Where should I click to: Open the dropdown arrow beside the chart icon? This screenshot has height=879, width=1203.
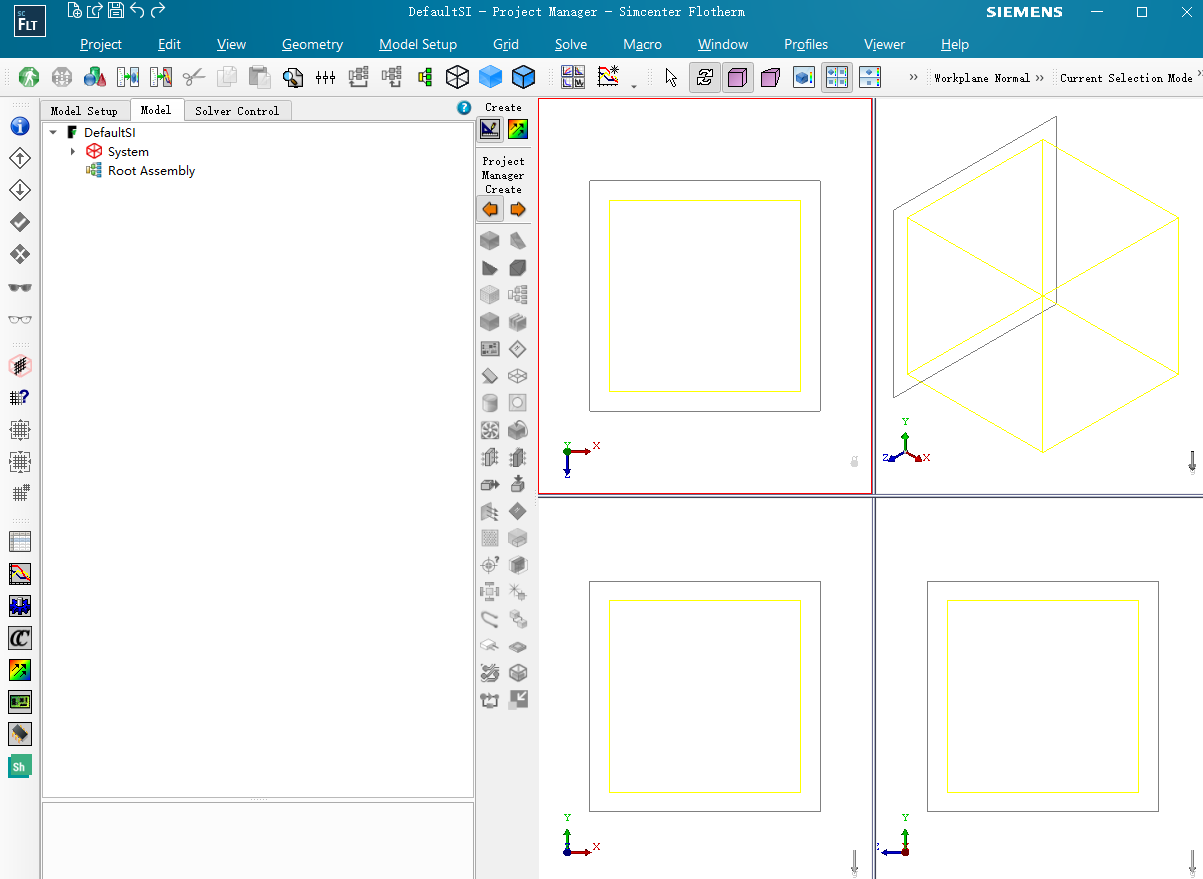[634, 86]
